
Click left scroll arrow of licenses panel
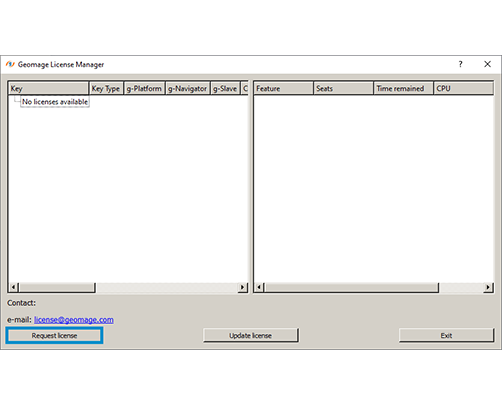pos(13,287)
